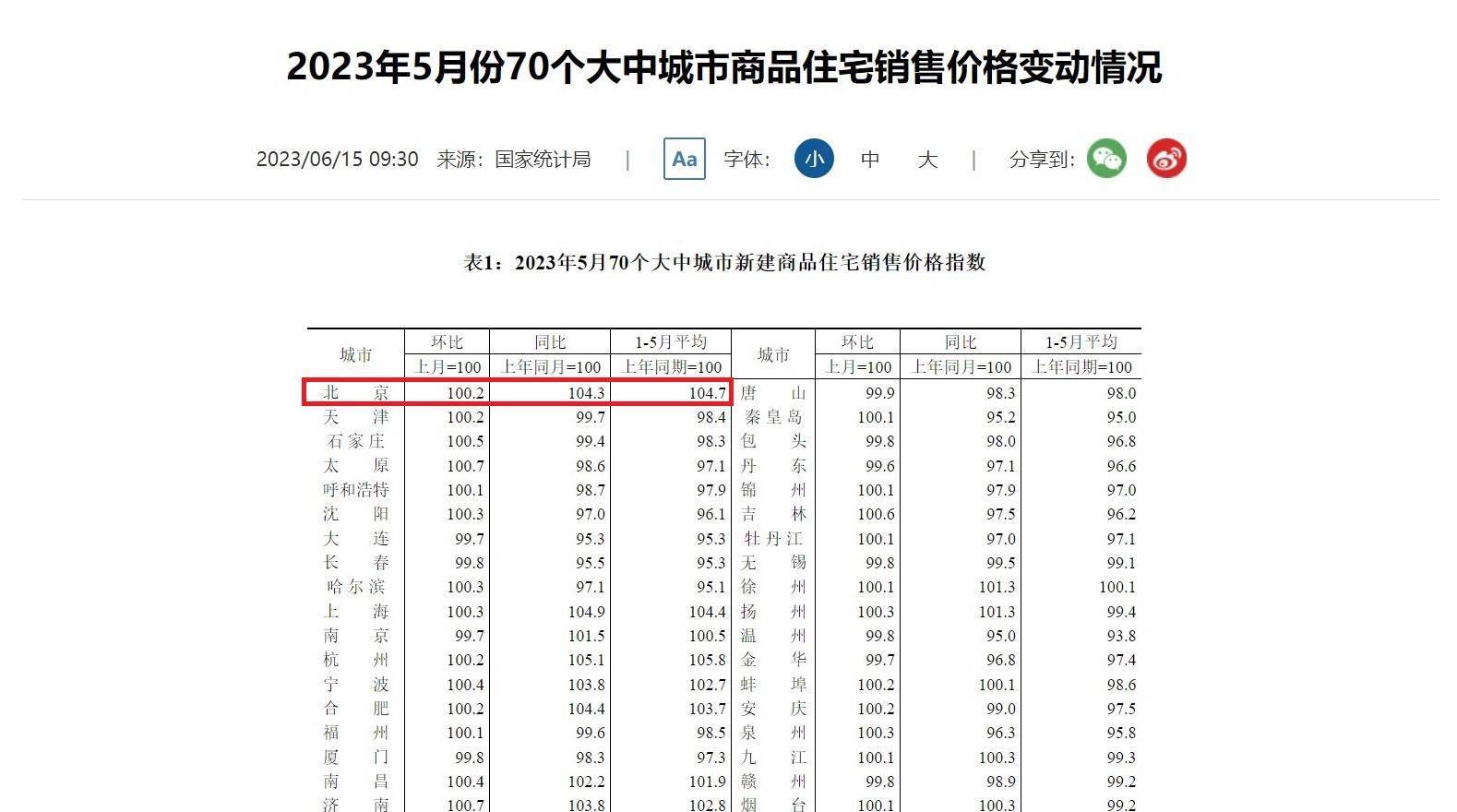Click right 上年同月=100 subheader

tap(961, 366)
